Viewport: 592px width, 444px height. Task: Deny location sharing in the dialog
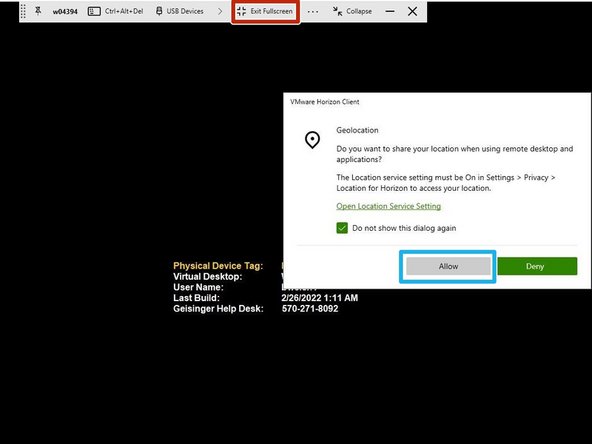537,266
